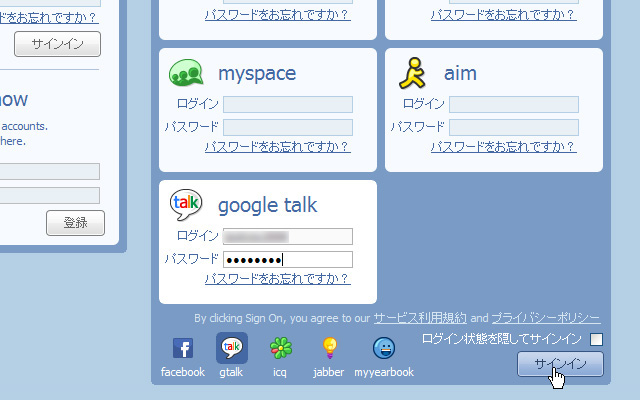Click the lower left-panel registration field
The height and width of the screenshot is (400, 640).
[x=50, y=195]
